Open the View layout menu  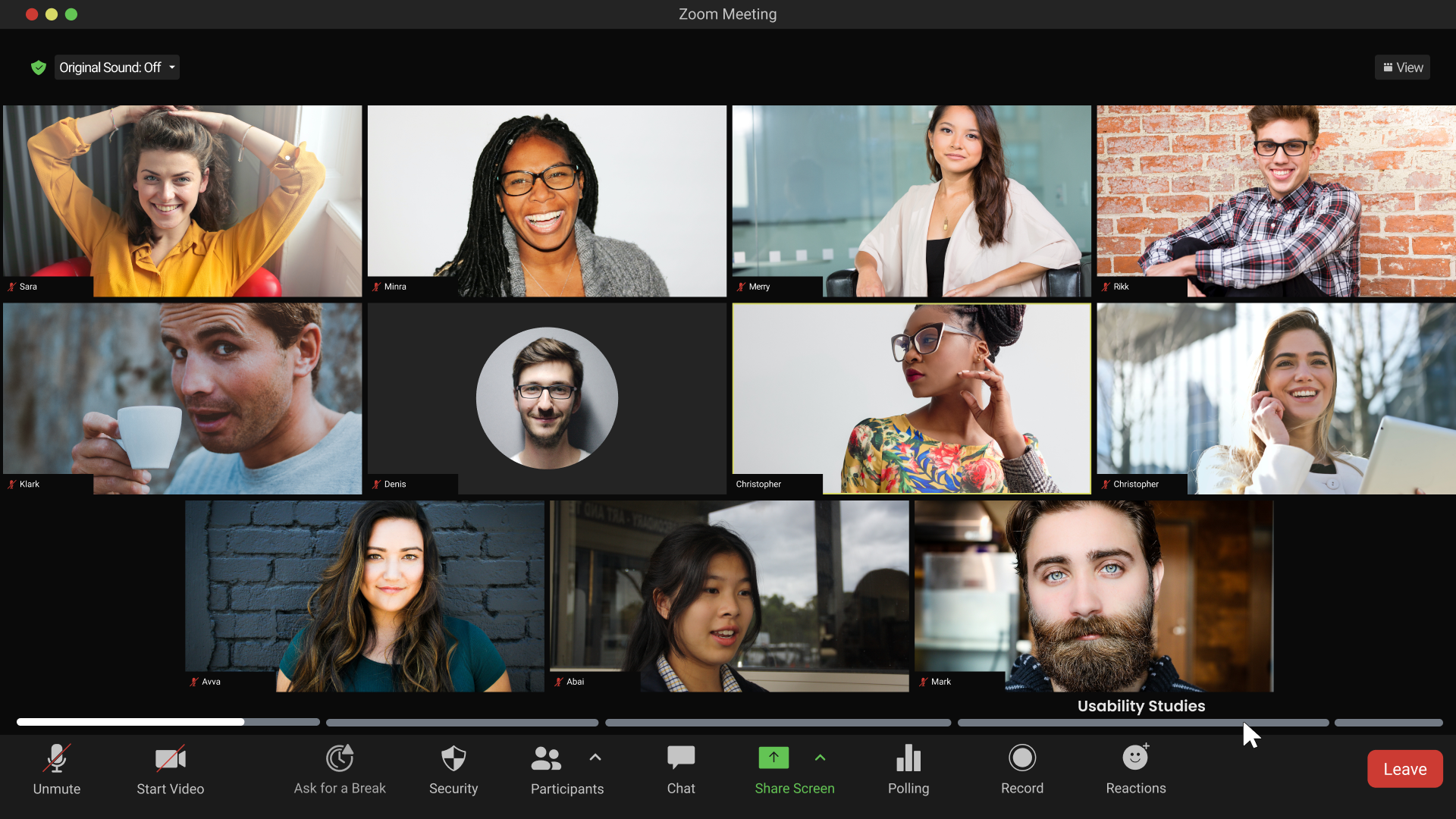coord(1402,67)
